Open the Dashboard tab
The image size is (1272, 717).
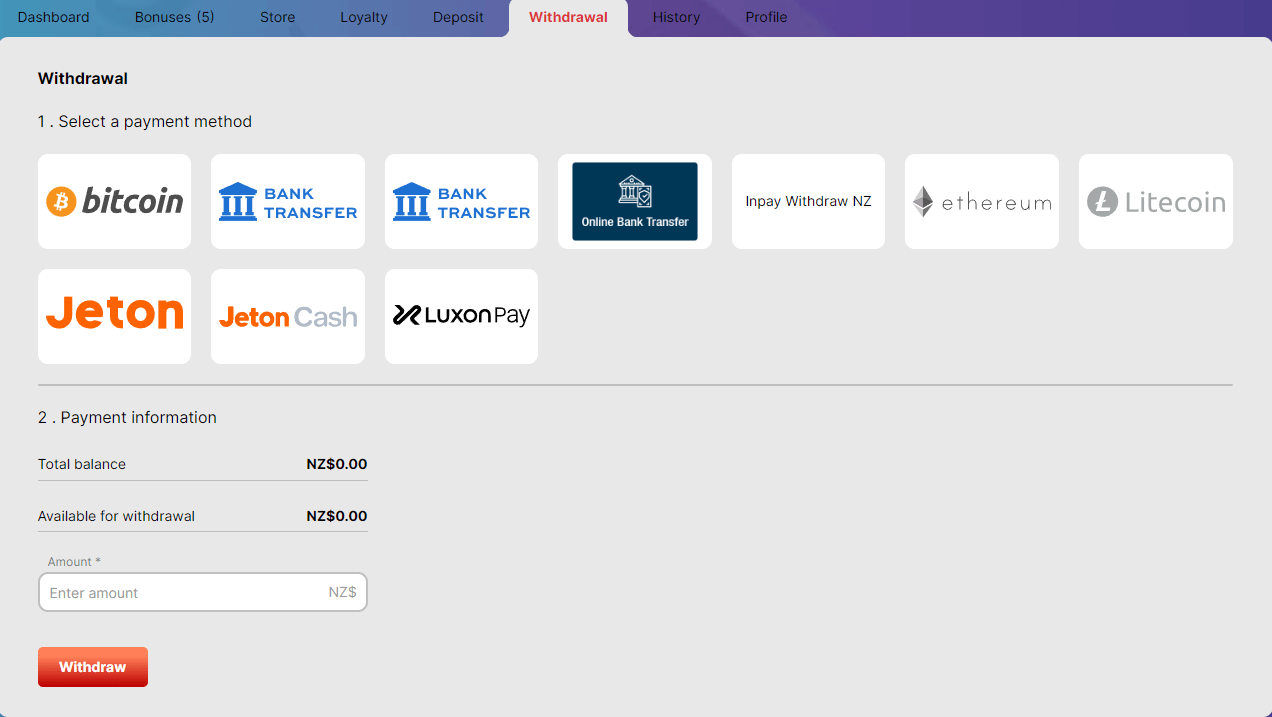coord(54,17)
